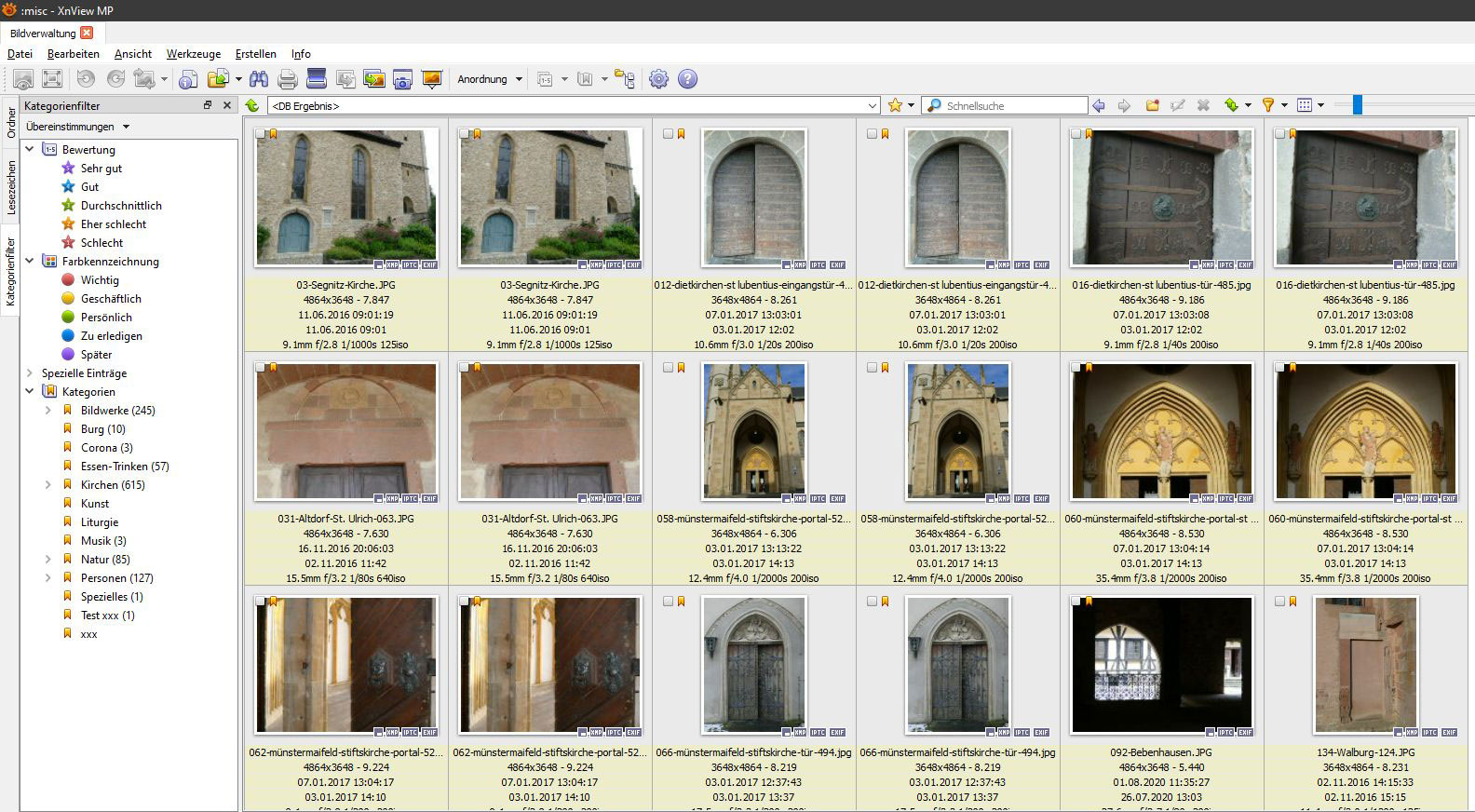This screenshot has width=1475, height=812.
Task: Click the binoculars search icon
Action: point(258,79)
